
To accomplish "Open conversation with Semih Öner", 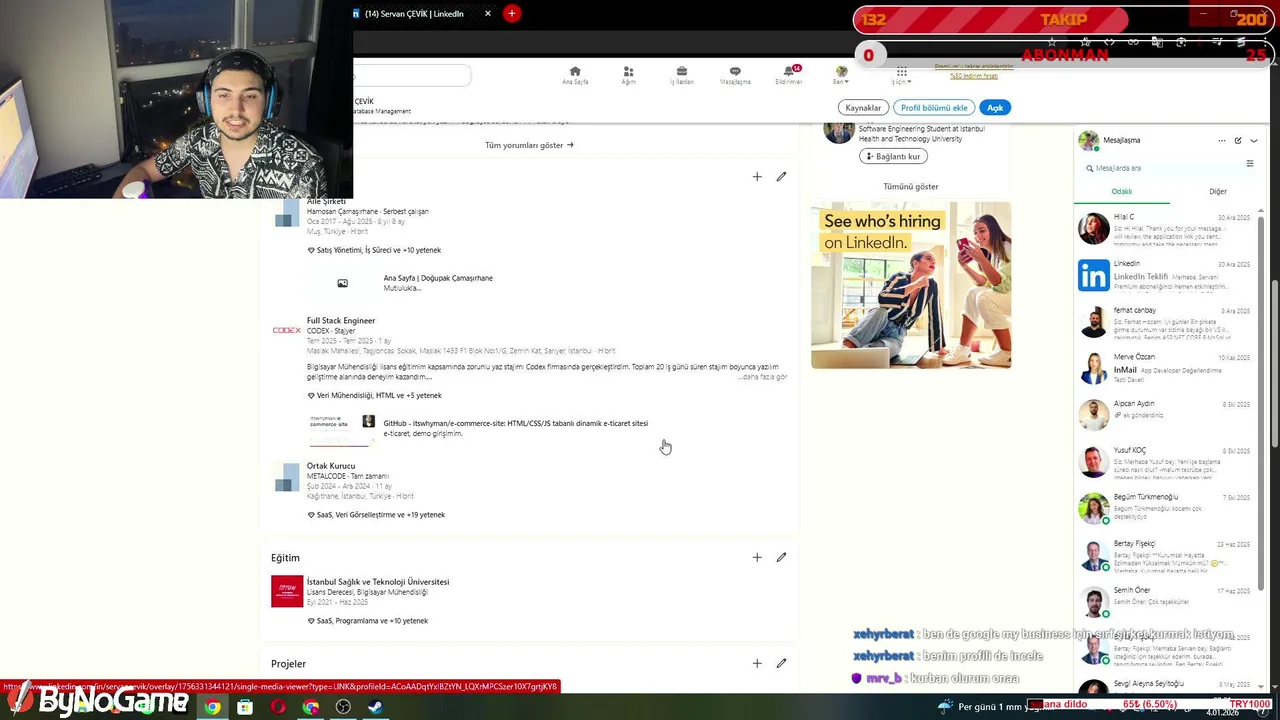I will 1165,601.
